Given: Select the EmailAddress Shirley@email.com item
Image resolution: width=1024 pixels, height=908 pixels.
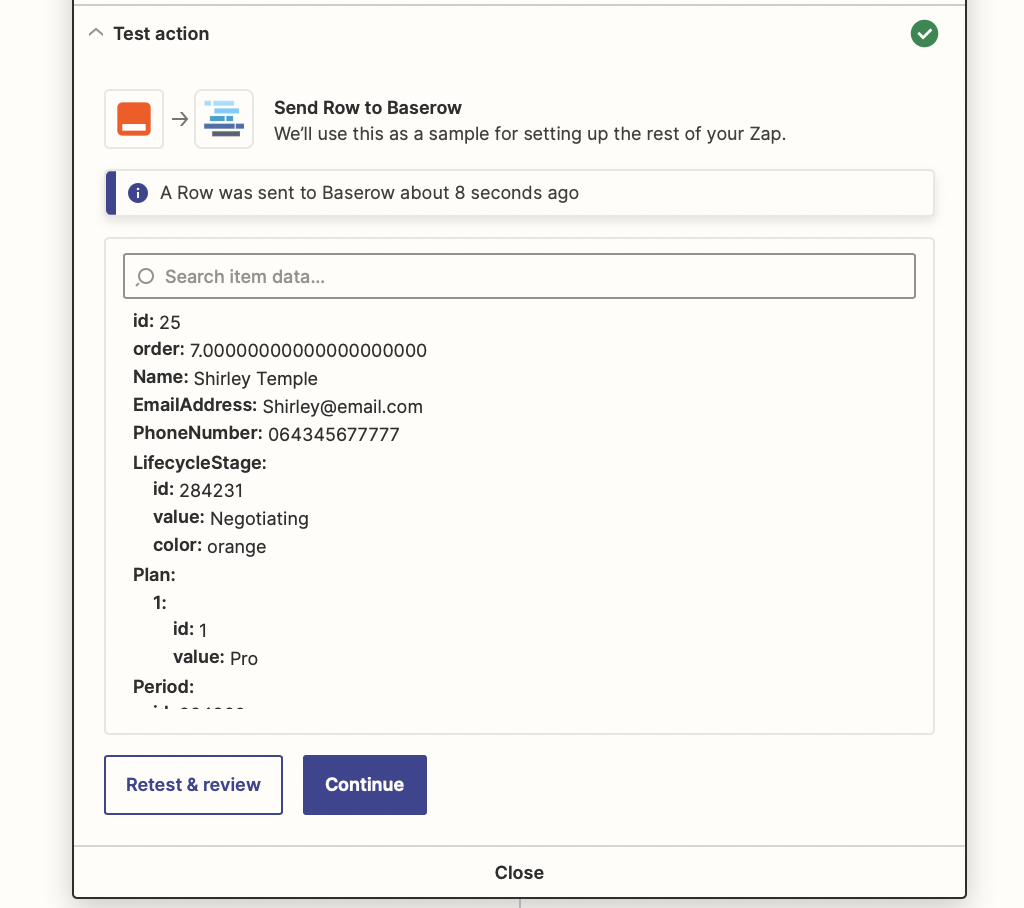Looking at the screenshot, I should coord(278,406).
